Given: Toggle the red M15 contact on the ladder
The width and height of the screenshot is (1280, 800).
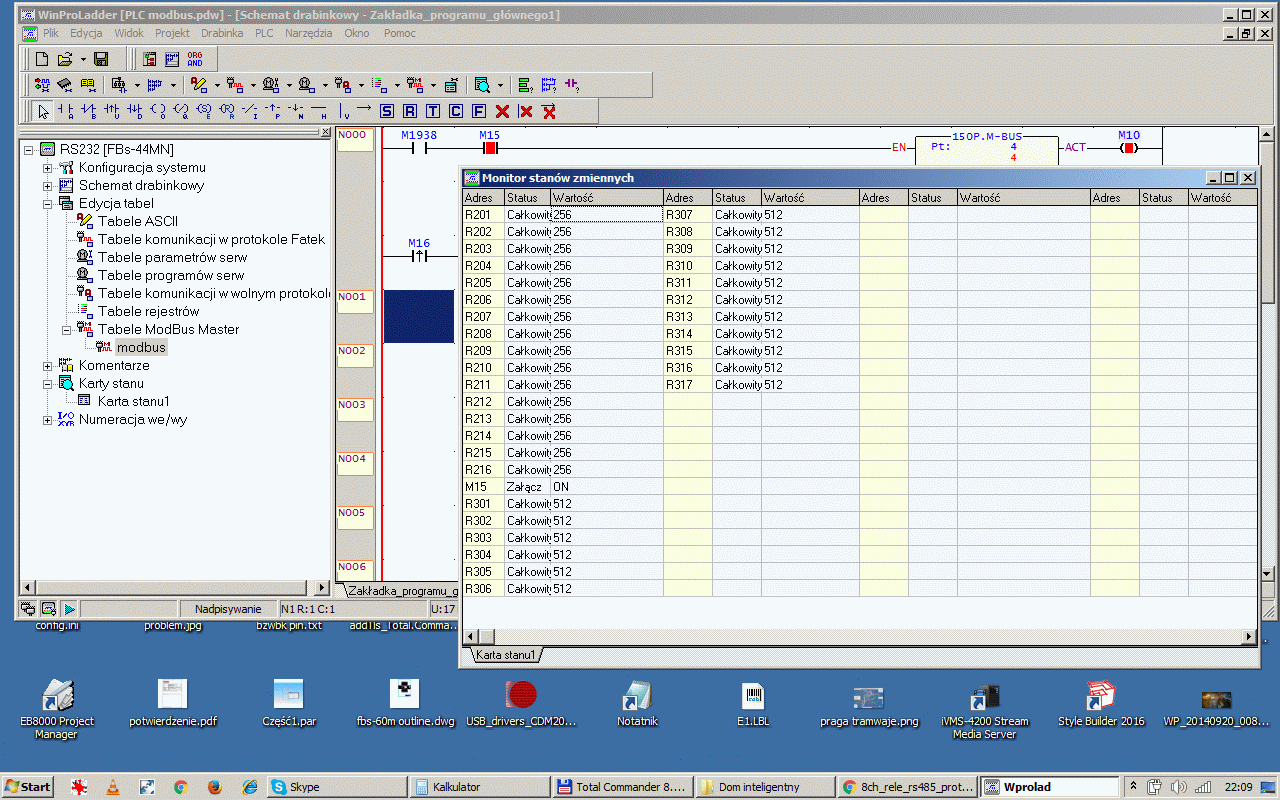Looking at the screenshot, I should click(x=490, y=148).
